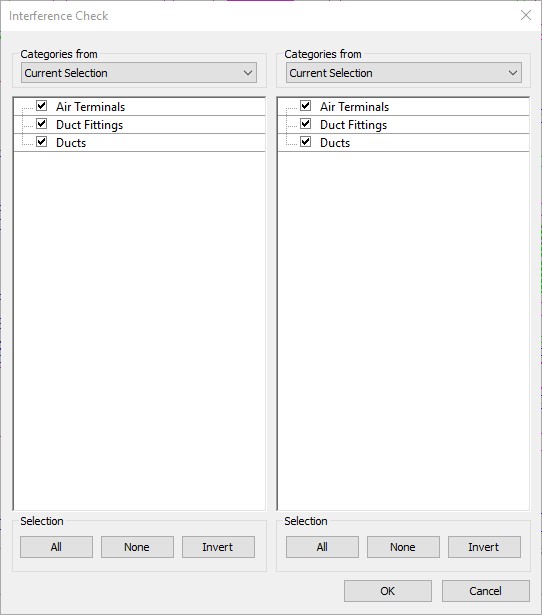Uncheck Air Terminals in left list
542x615 pixels.
click(42, 106)
